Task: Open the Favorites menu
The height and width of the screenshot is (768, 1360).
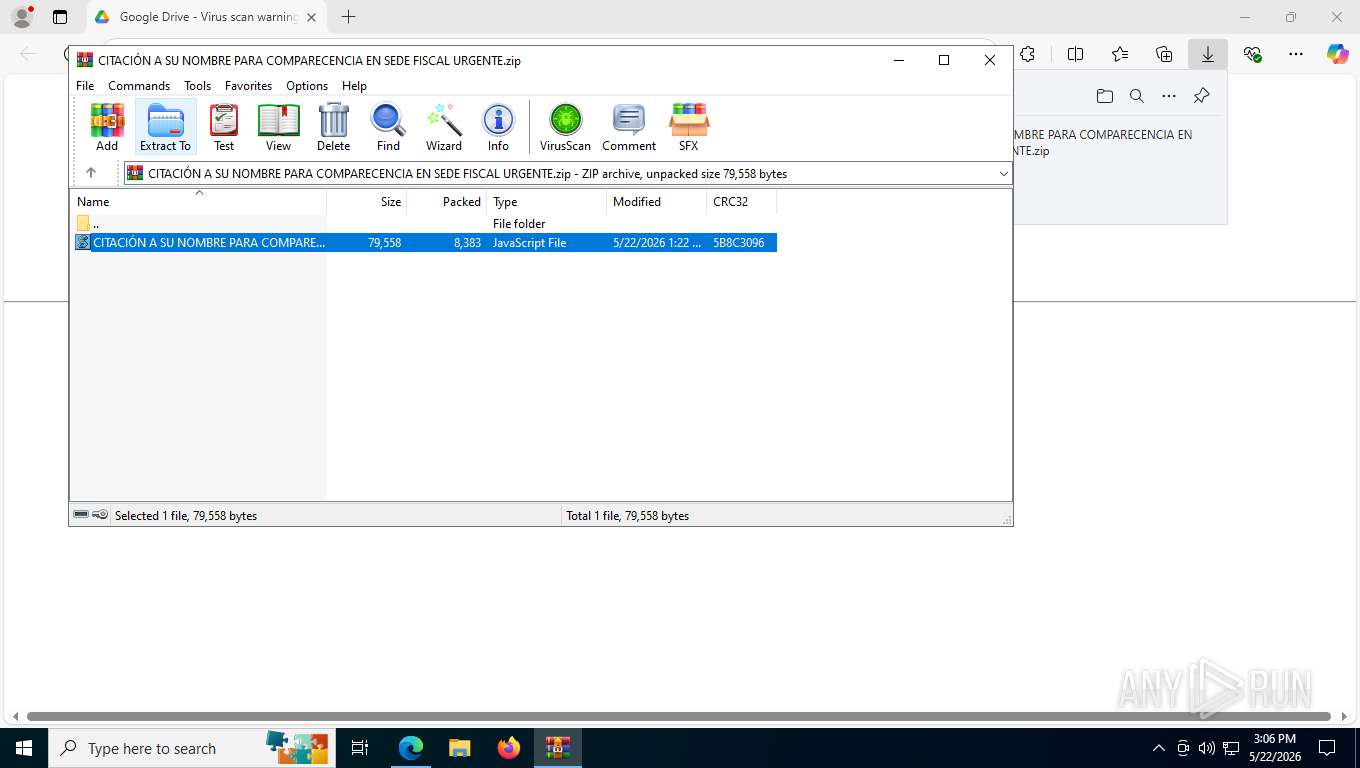Action: pos(248,86)
